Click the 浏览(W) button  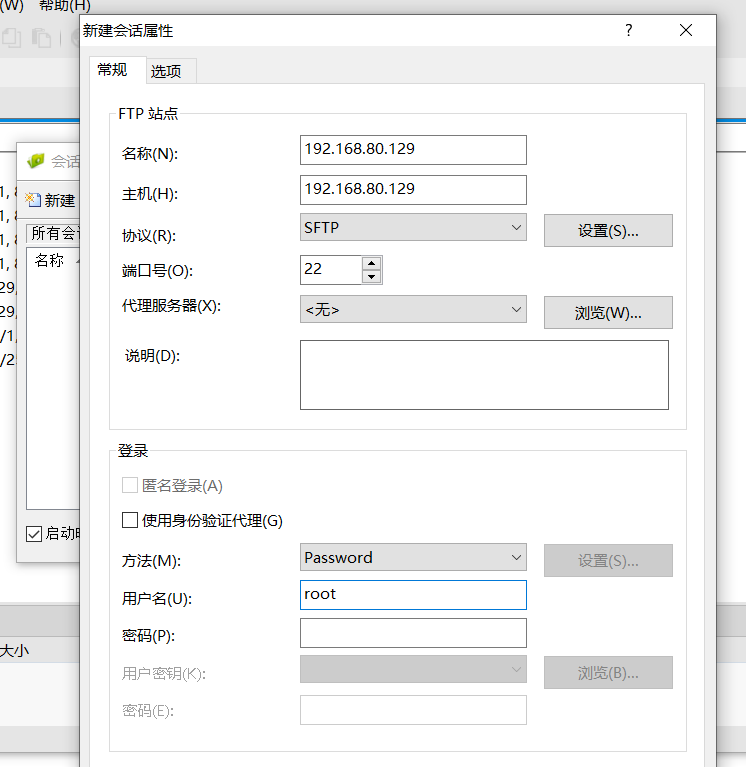[608, 313]
